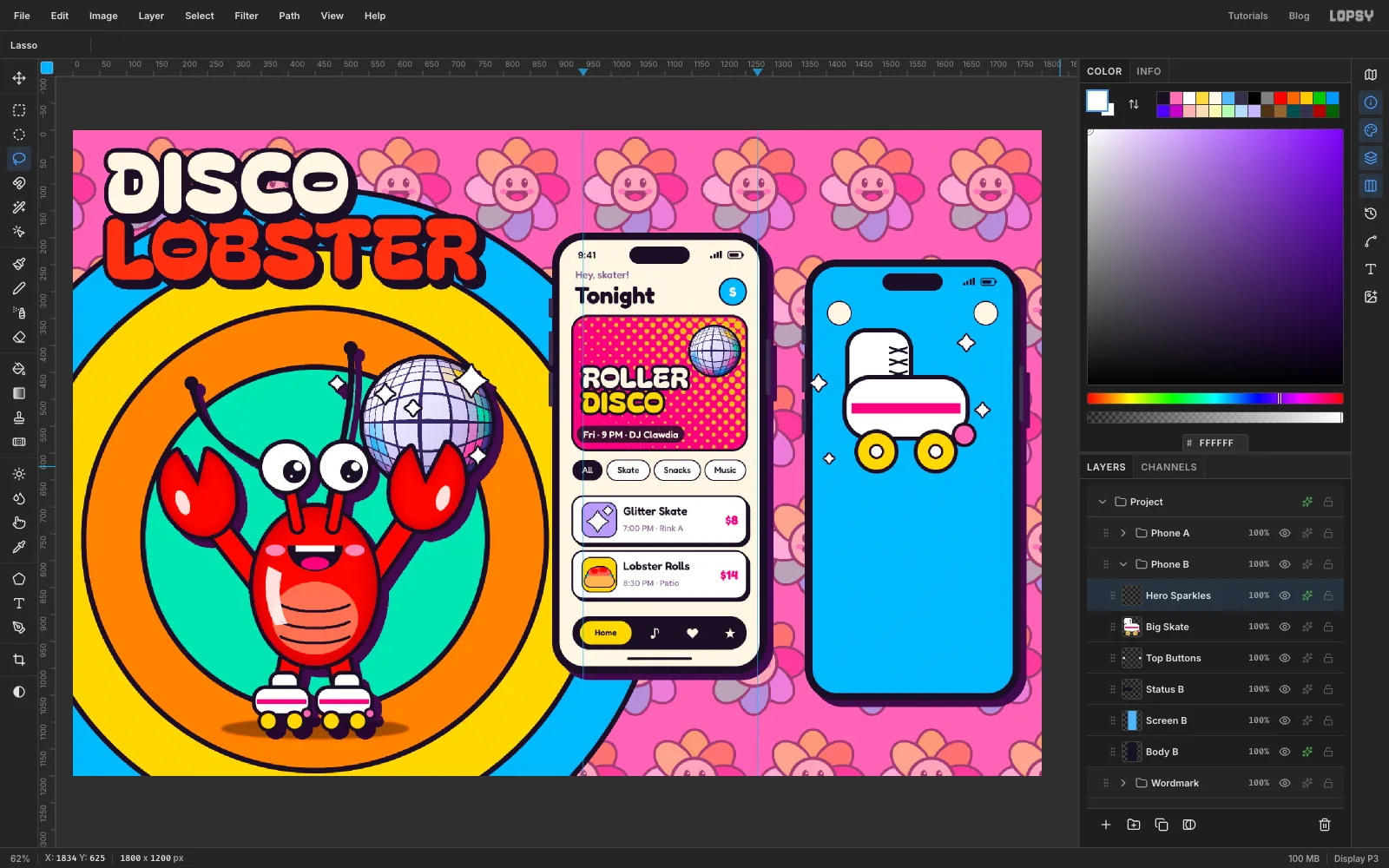This screenshot has height=868, width=1389.
Task: Select the Rectangular Marquee tool
Action: pyautogui.click(x=19, y=110)
